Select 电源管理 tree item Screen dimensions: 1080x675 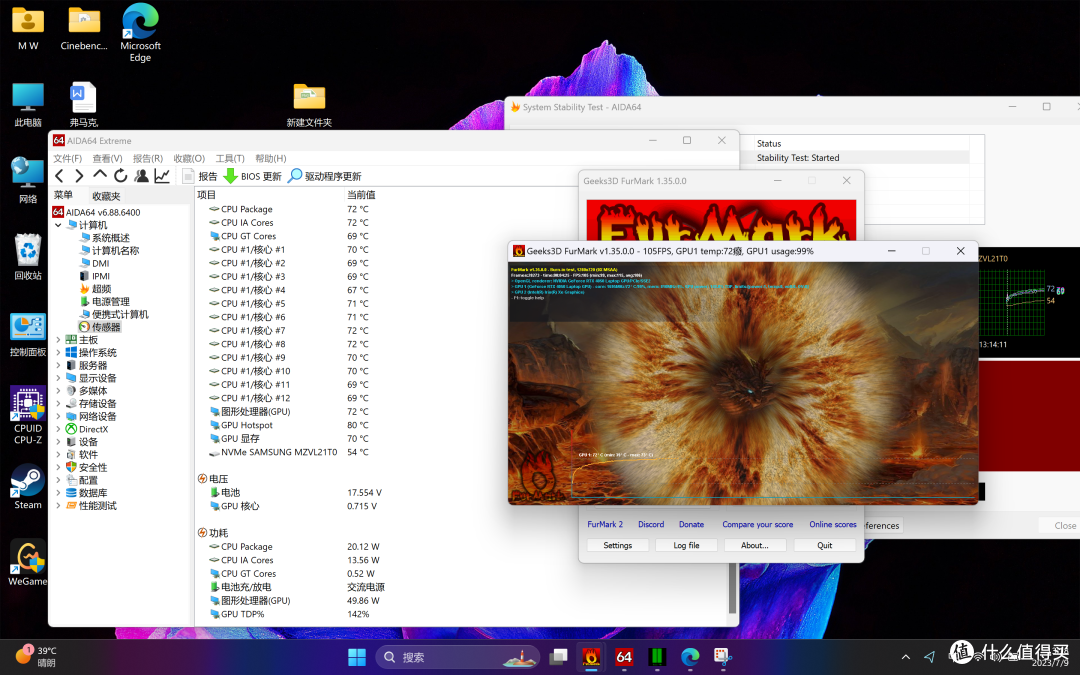pyautogui.click(x=104, y=302)
